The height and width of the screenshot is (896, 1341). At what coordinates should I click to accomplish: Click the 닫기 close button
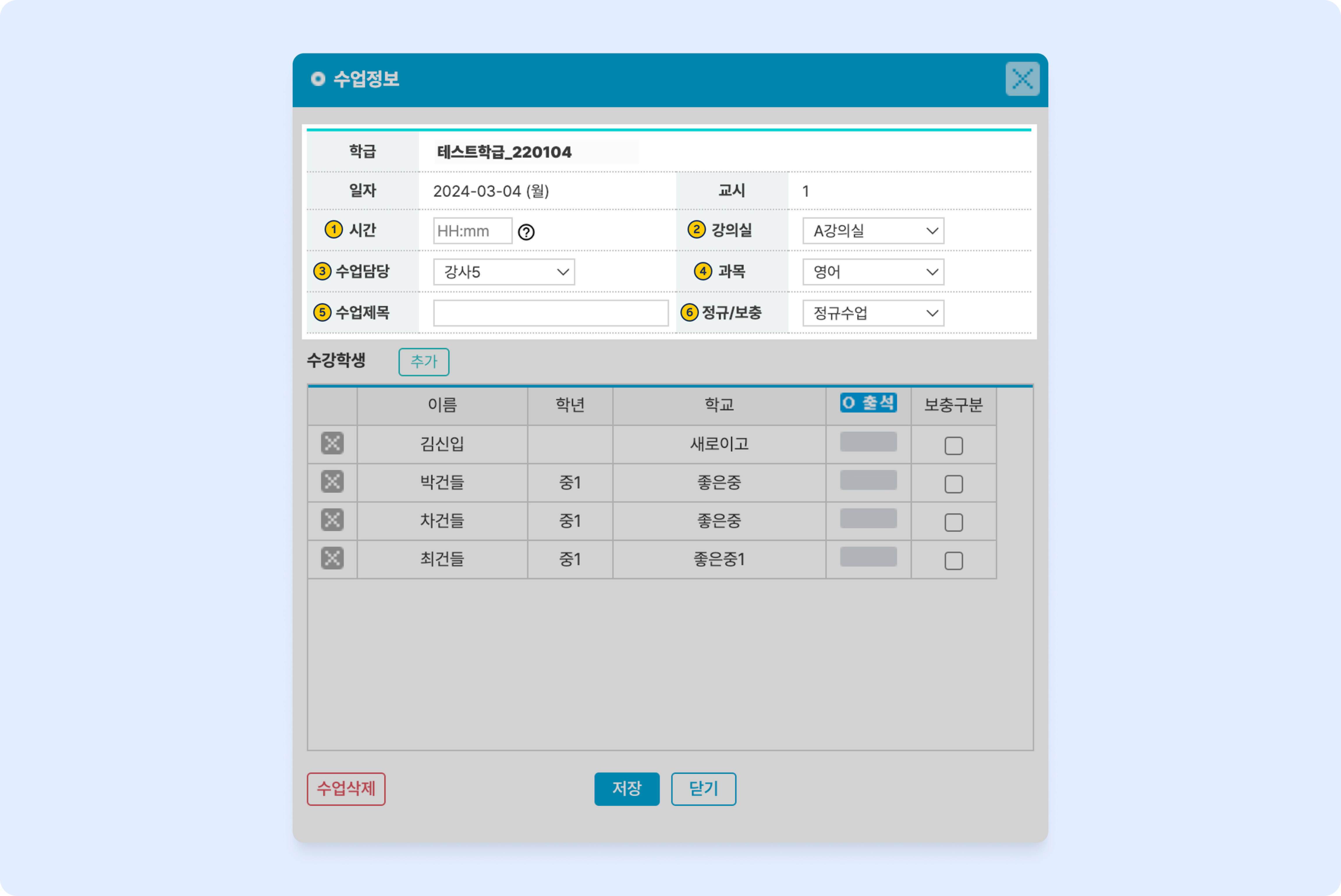coord(703,789)
